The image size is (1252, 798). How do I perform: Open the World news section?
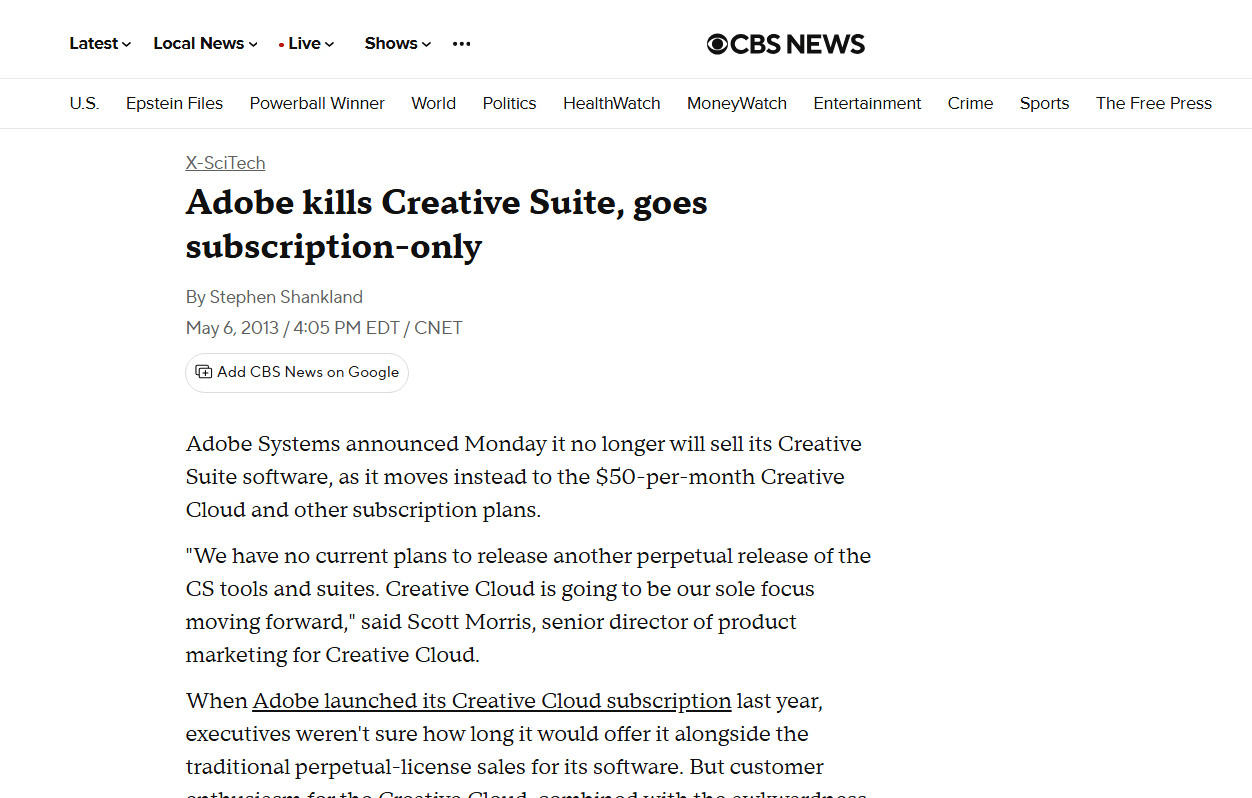[x=433, y=103]
